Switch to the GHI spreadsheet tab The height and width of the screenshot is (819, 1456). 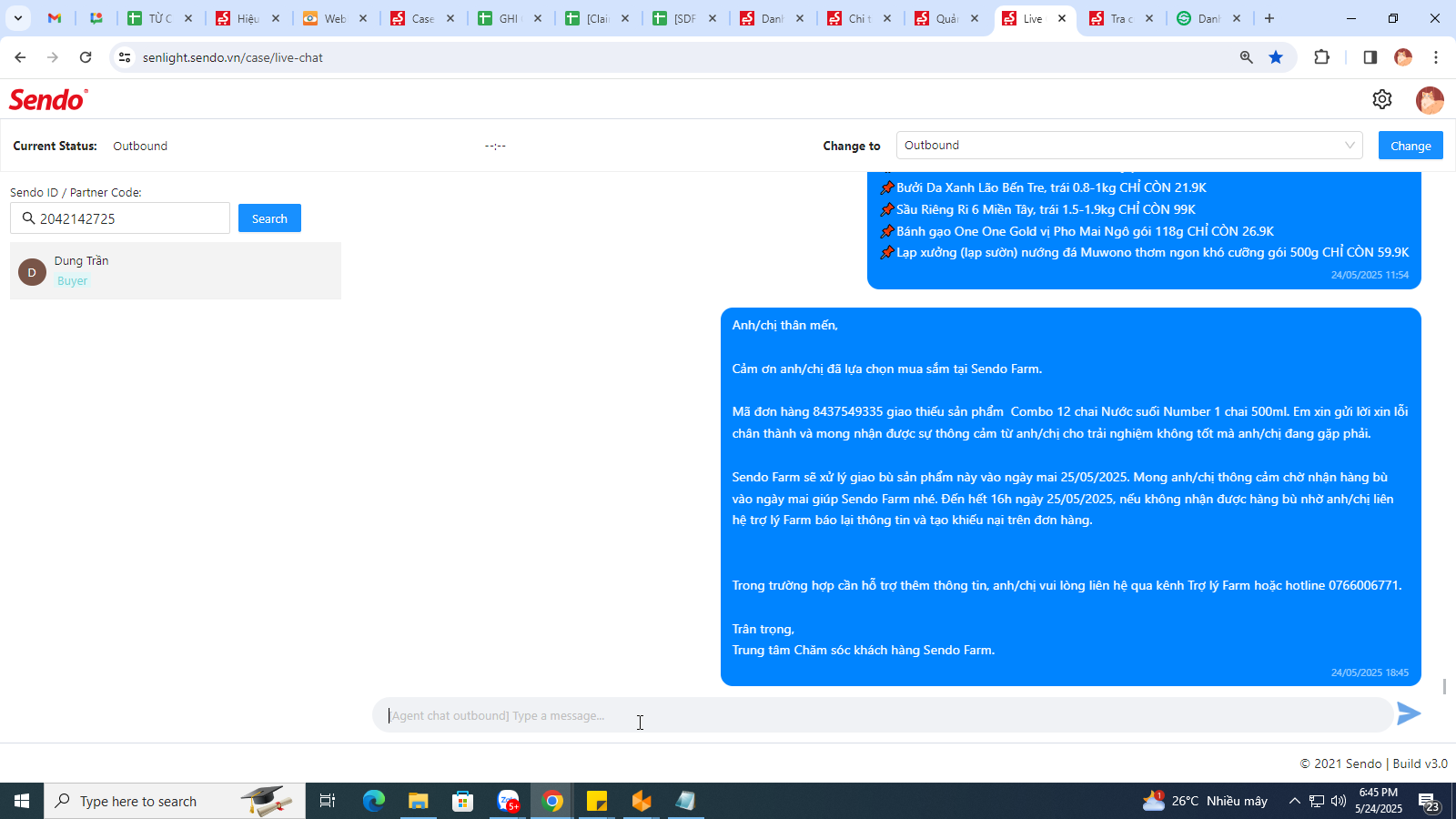pyautogui.click(x=511, y=18)
